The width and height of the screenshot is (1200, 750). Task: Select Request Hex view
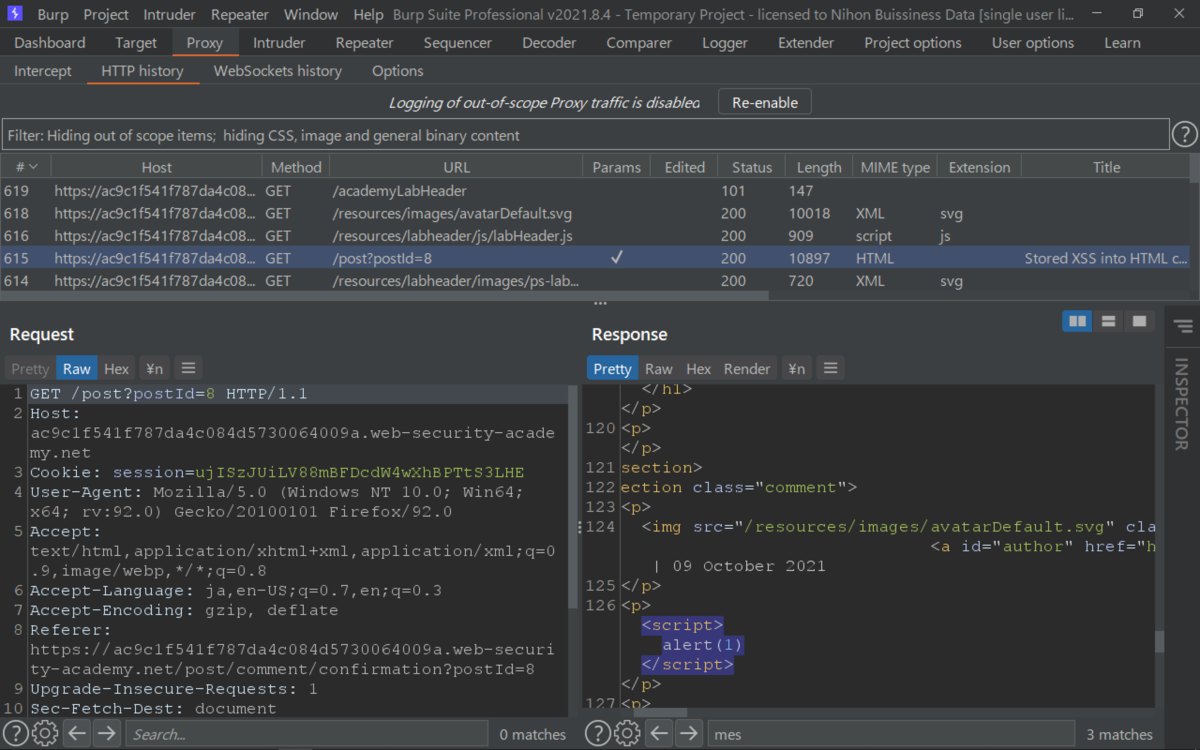(x=117, y=368)
